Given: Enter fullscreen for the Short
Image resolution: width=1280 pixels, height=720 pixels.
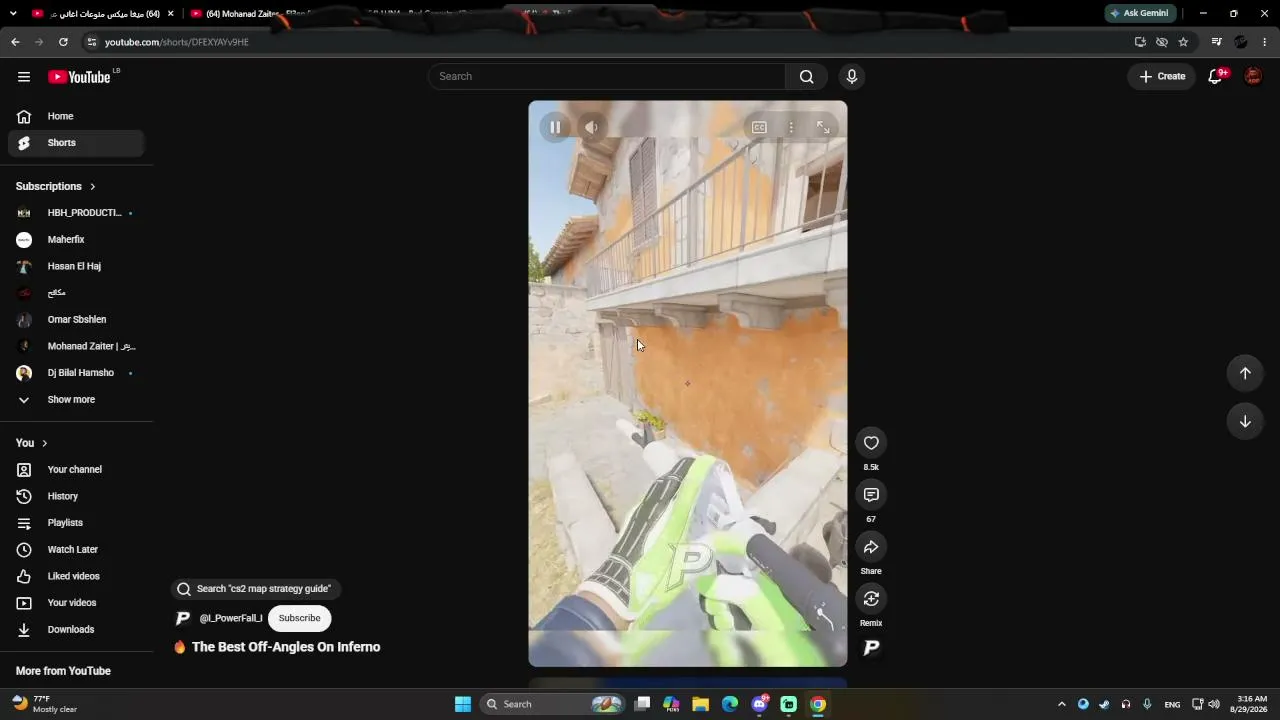Looking at the screenshot, I should coord(823,127).
